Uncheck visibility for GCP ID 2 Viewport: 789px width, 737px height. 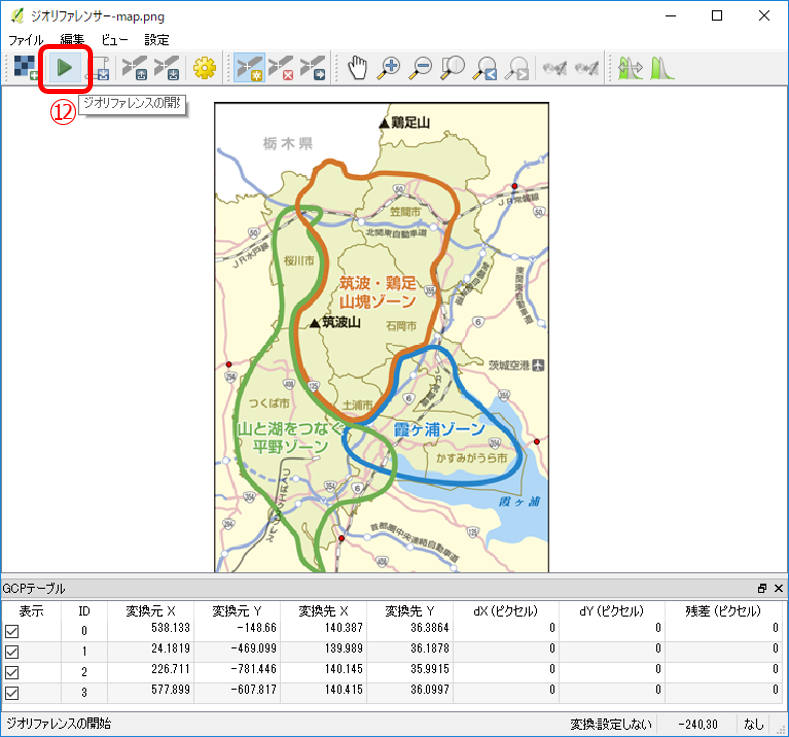[x=12, y=673]
